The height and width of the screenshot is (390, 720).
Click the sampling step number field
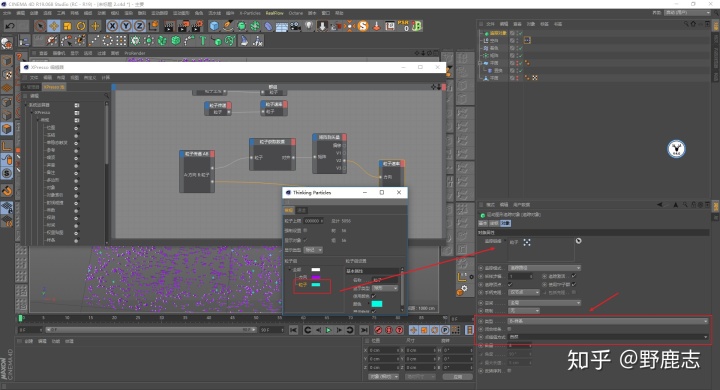point(521,277)
